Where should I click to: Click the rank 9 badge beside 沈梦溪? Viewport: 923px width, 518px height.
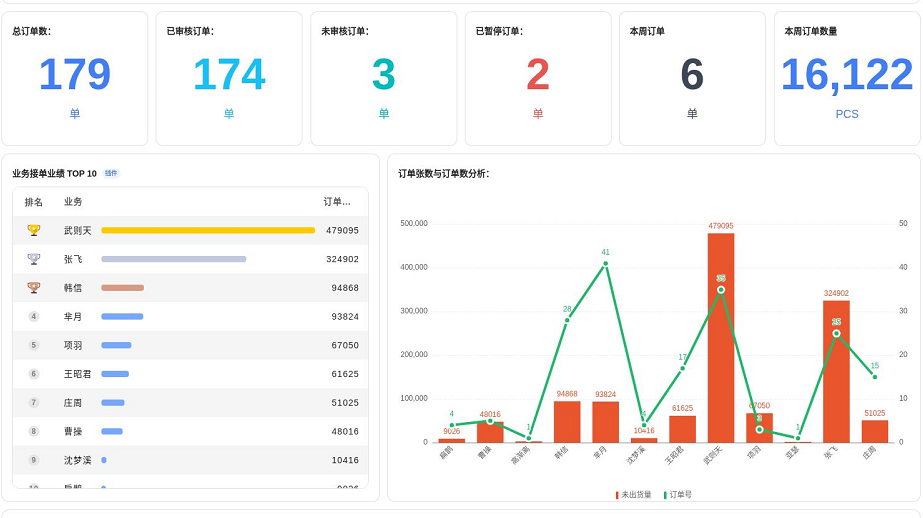pos(34,460)
